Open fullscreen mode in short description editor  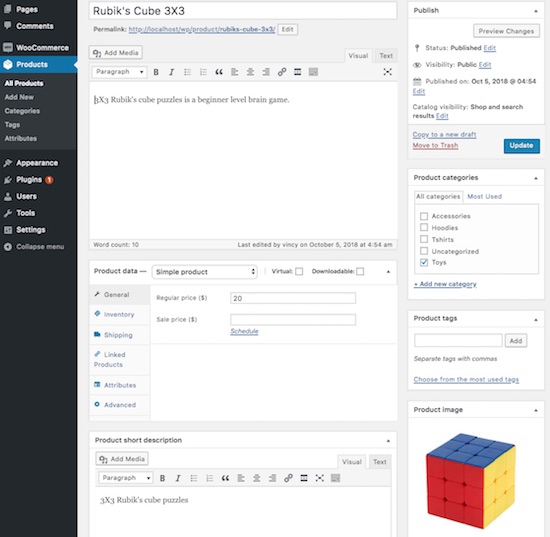click(320, 478)
